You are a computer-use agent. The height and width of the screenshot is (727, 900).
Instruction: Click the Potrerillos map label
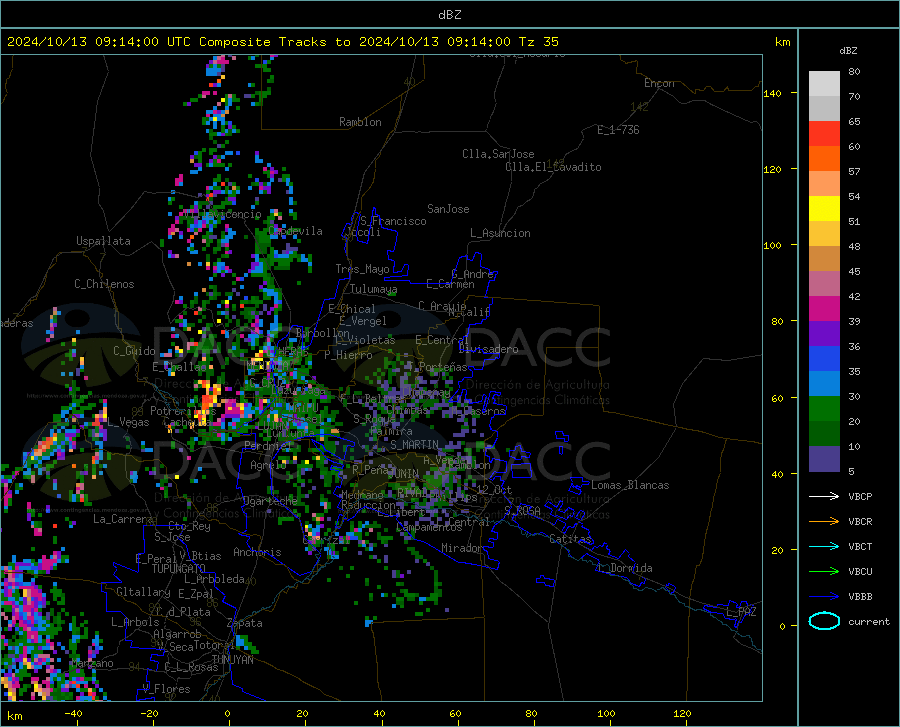coord(183,411)
